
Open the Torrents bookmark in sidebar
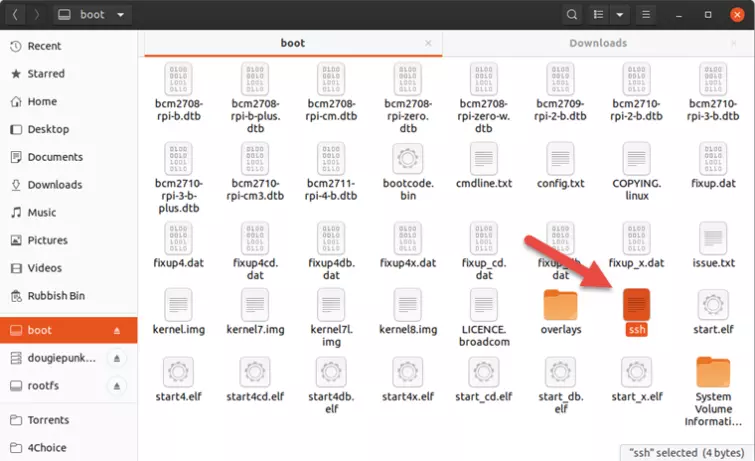pyautogui.click(x=68, y=420)
